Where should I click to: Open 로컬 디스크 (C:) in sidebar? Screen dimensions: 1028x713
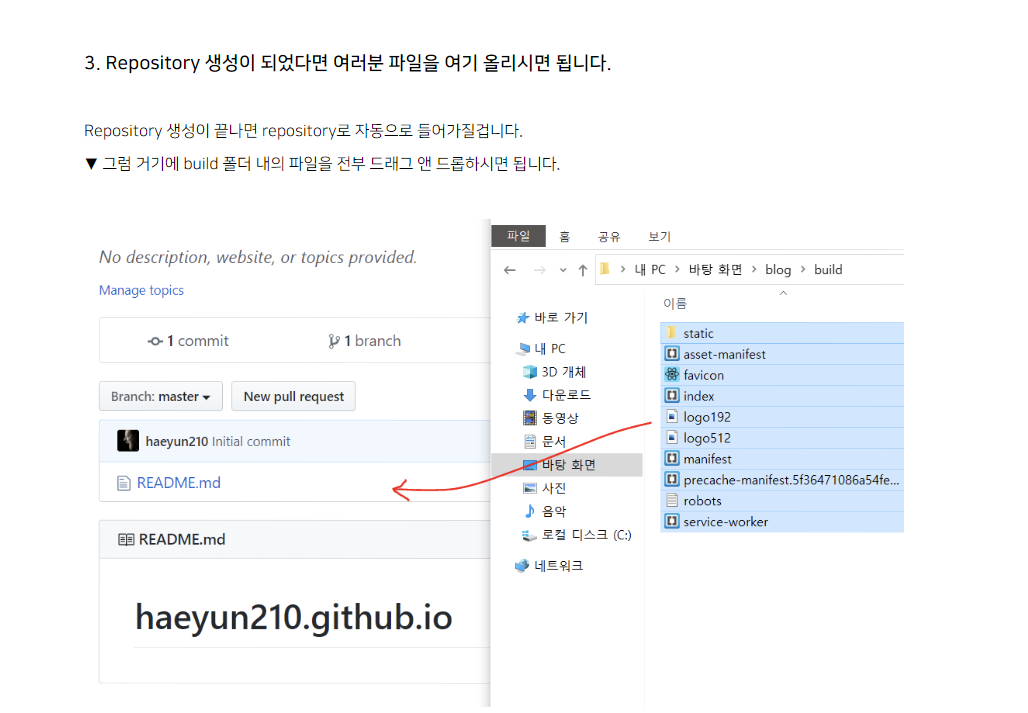pos(577,535)
